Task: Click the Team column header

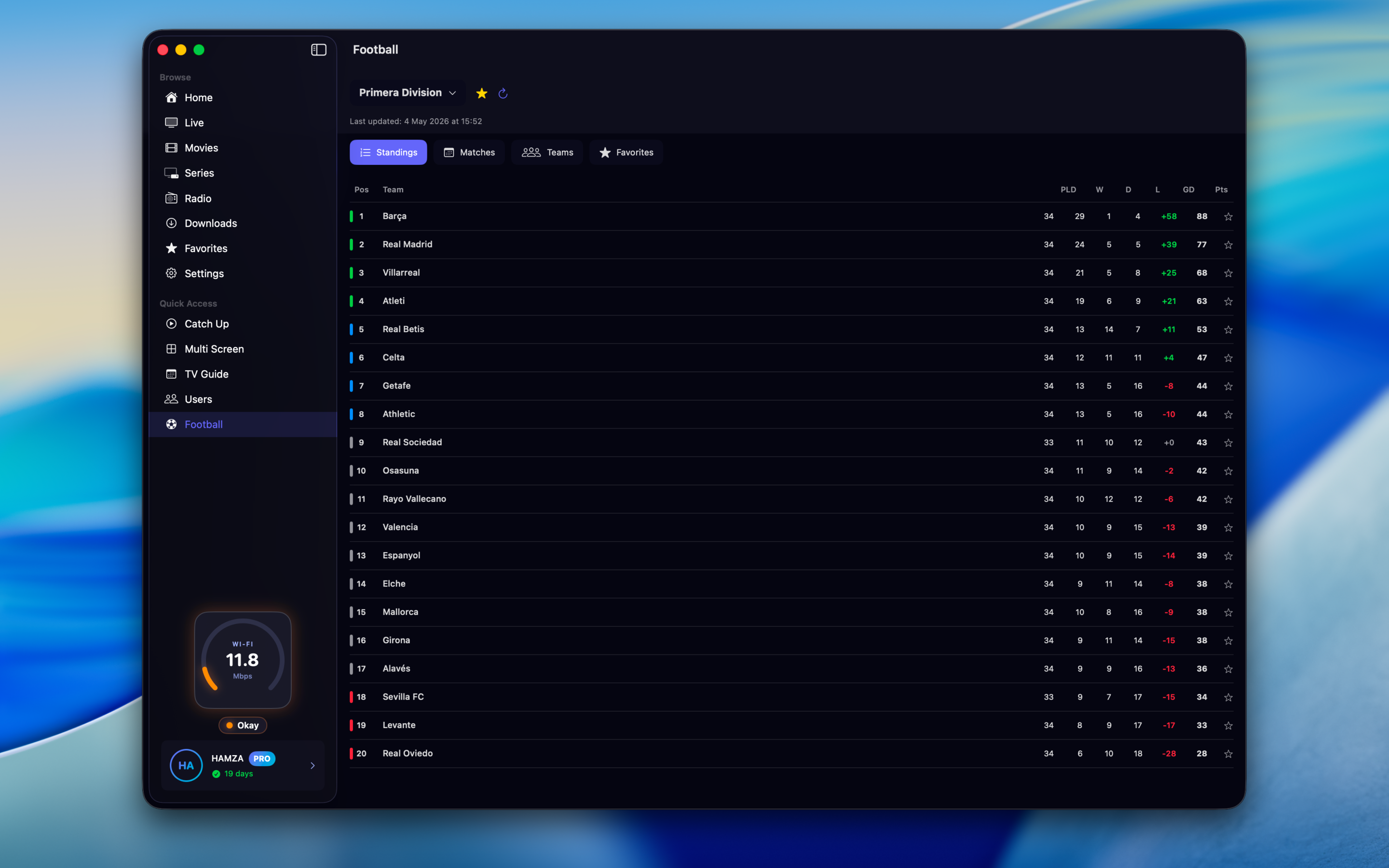Action: (393, 190)
